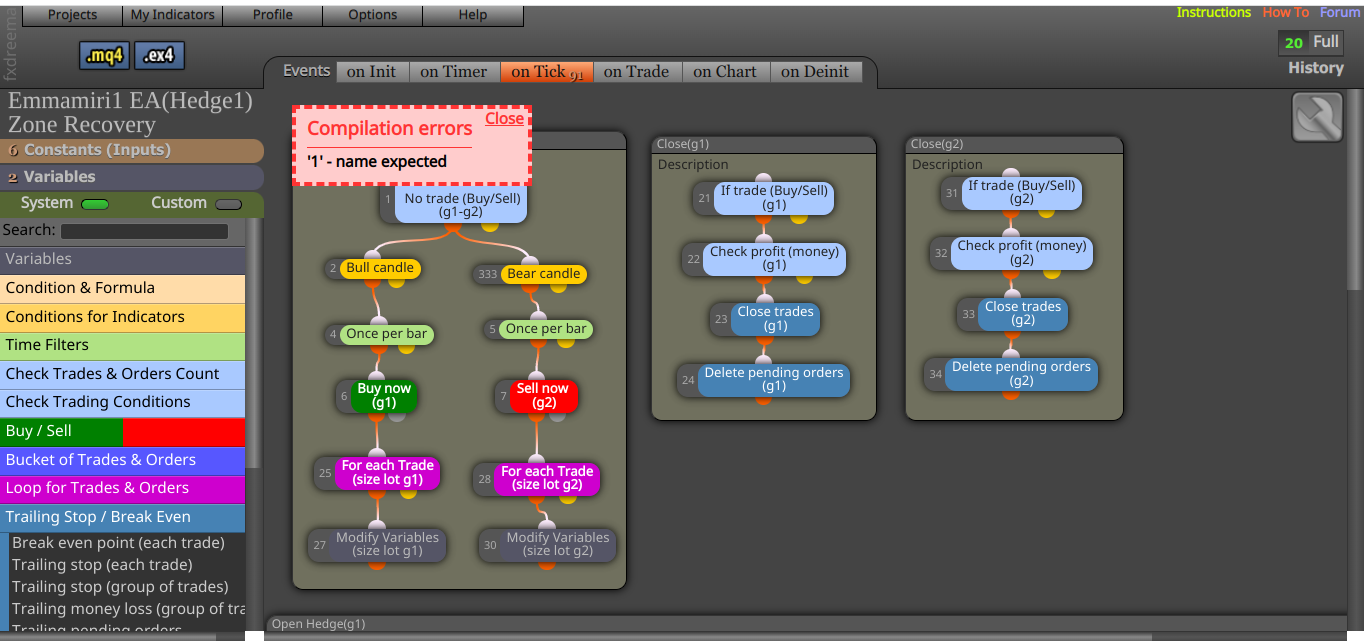Open the Projects menu
The width and height of the screenshot is (1364, 641).
[73, 15]
